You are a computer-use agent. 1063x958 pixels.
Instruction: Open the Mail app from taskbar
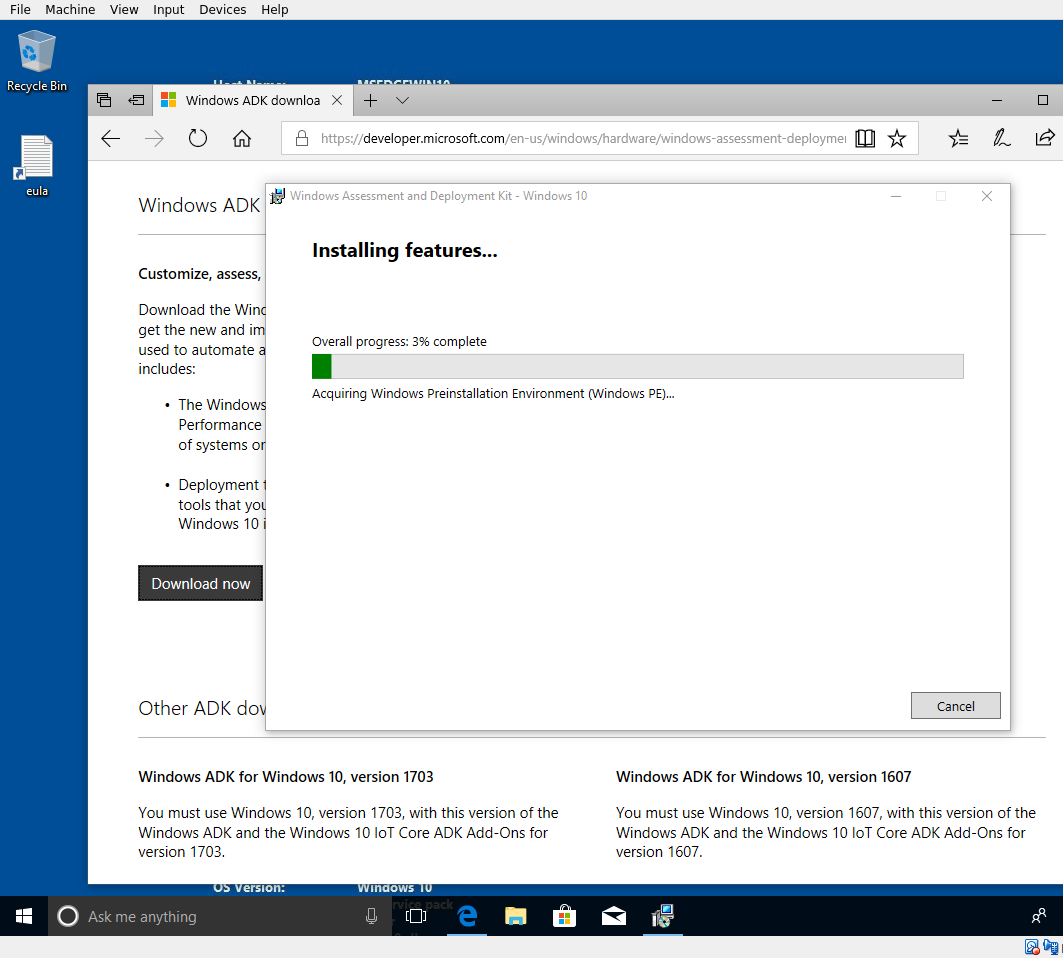click(614, 917)
